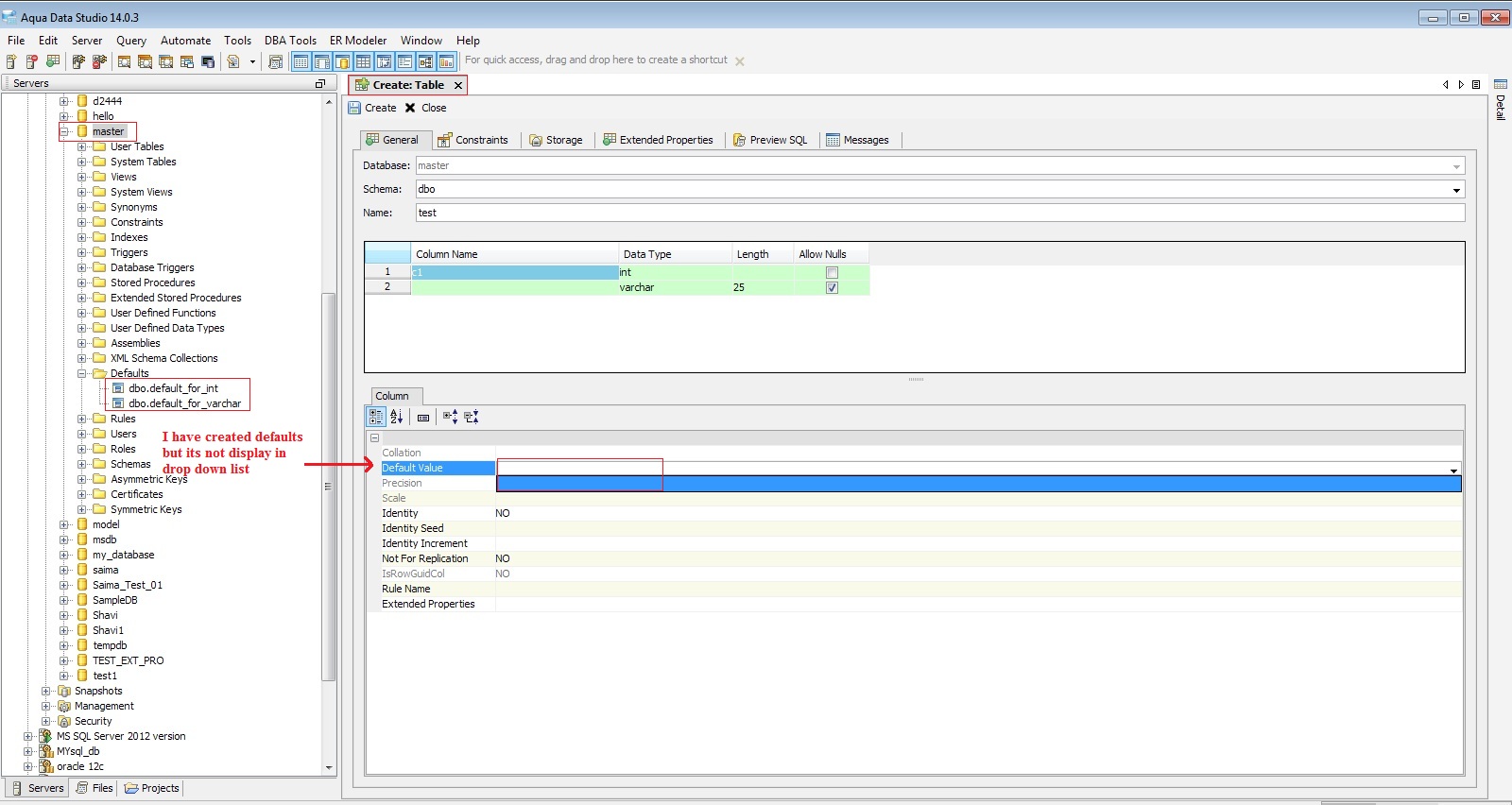Open the Detail side panel
The image size is (1512, 805).
click(x=1501, y=98)
